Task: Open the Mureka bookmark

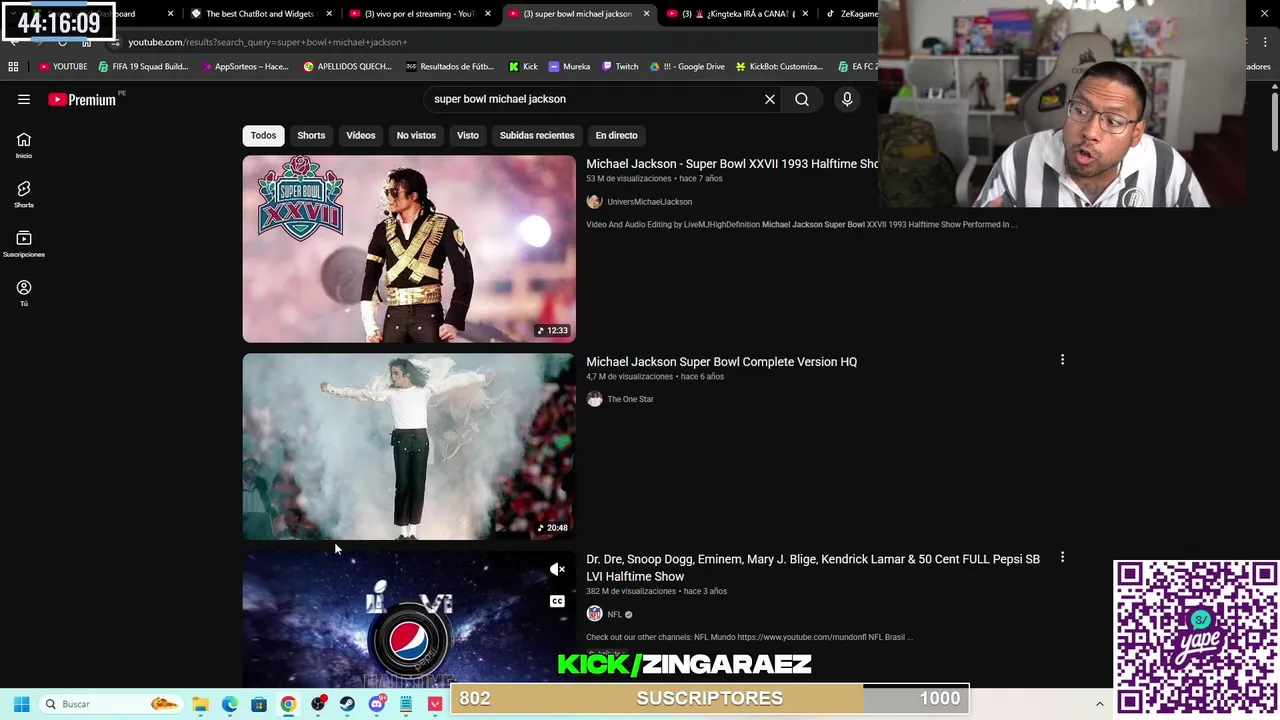Action: [x=569, y=66]
